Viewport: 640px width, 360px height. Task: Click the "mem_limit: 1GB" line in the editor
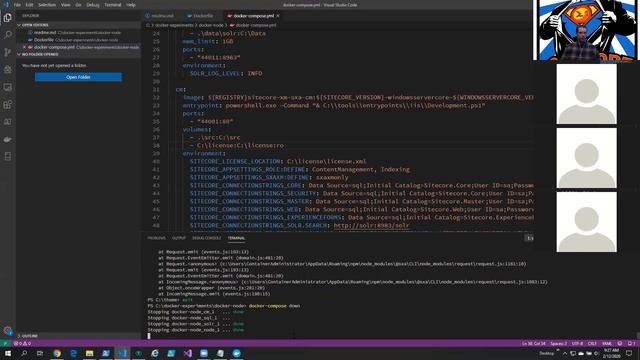[208, 42]
